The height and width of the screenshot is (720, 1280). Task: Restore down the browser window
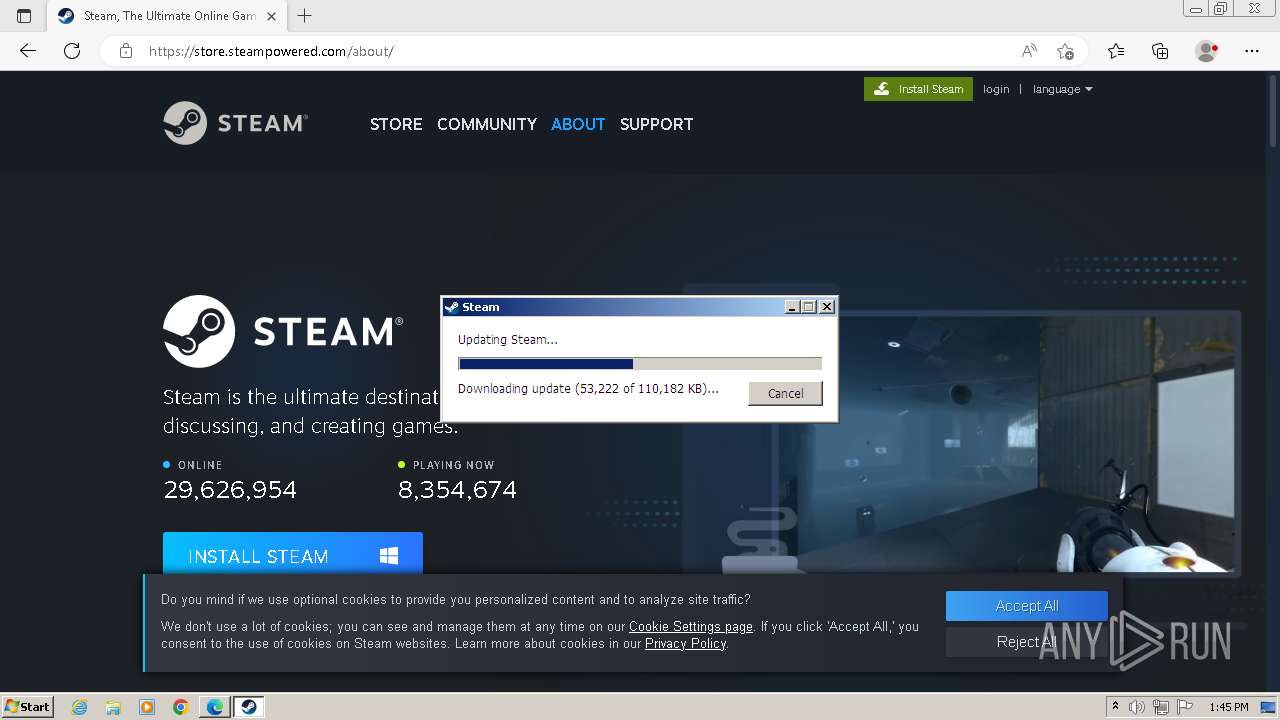(x=1220, y=9)
